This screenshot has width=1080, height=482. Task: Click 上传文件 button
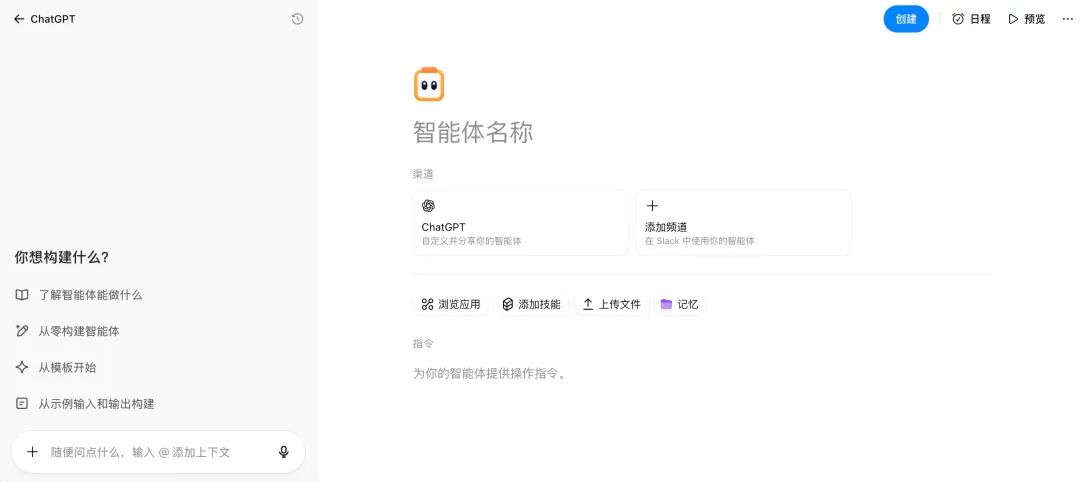(612, 304)
